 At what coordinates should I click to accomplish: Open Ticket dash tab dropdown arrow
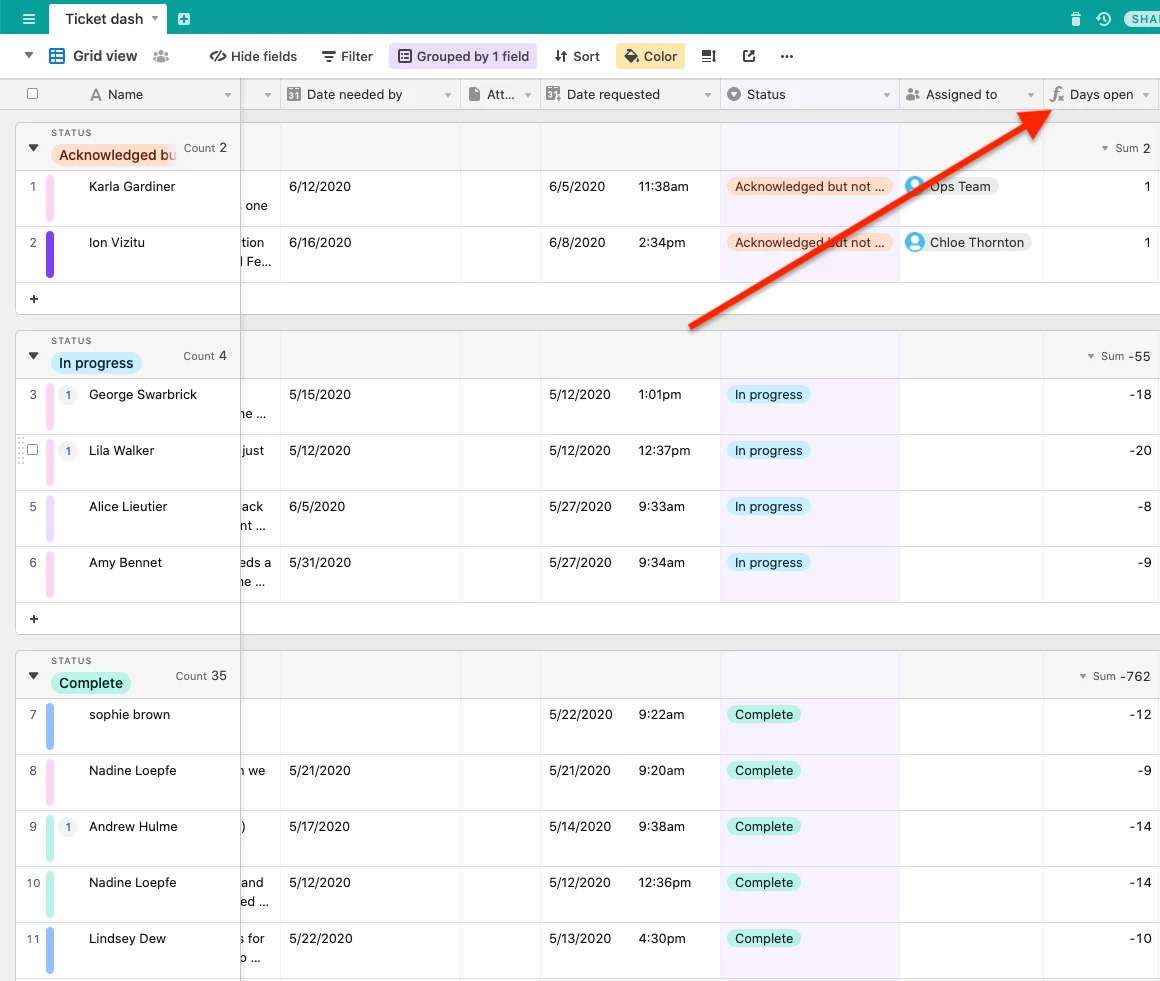point(155,18)
